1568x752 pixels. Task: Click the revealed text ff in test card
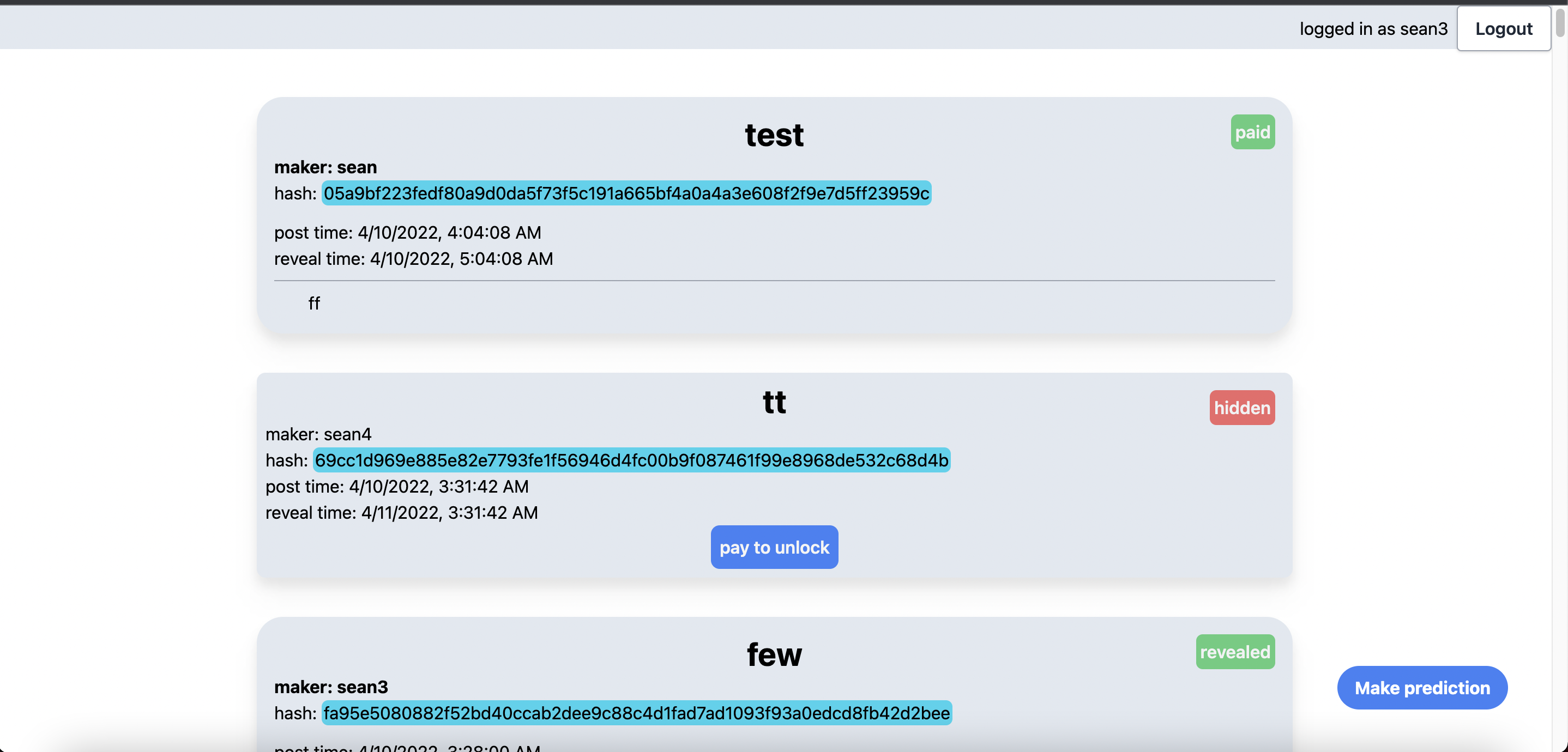click(313, 303)
